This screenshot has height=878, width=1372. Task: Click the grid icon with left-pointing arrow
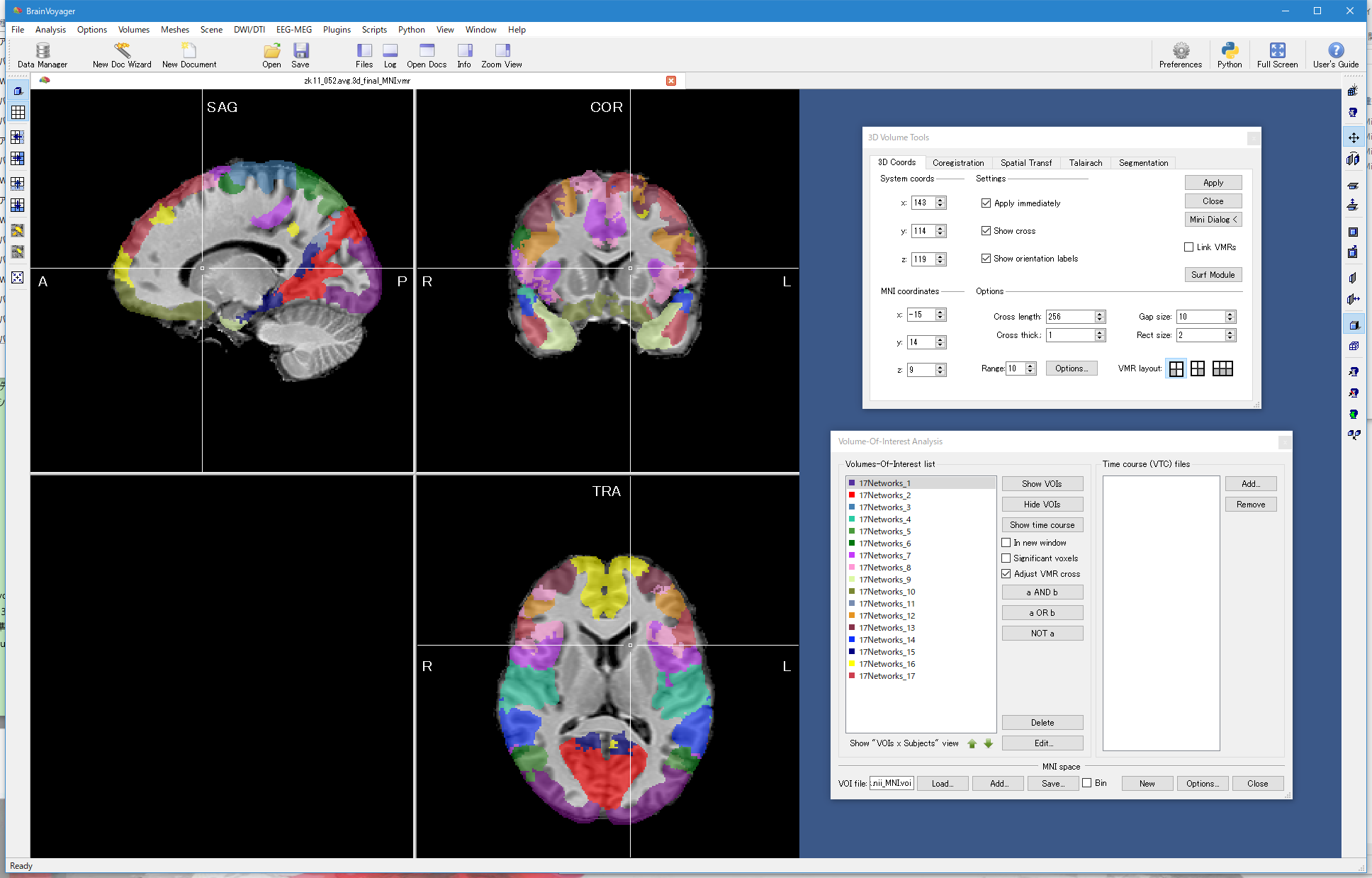[18, 137]
